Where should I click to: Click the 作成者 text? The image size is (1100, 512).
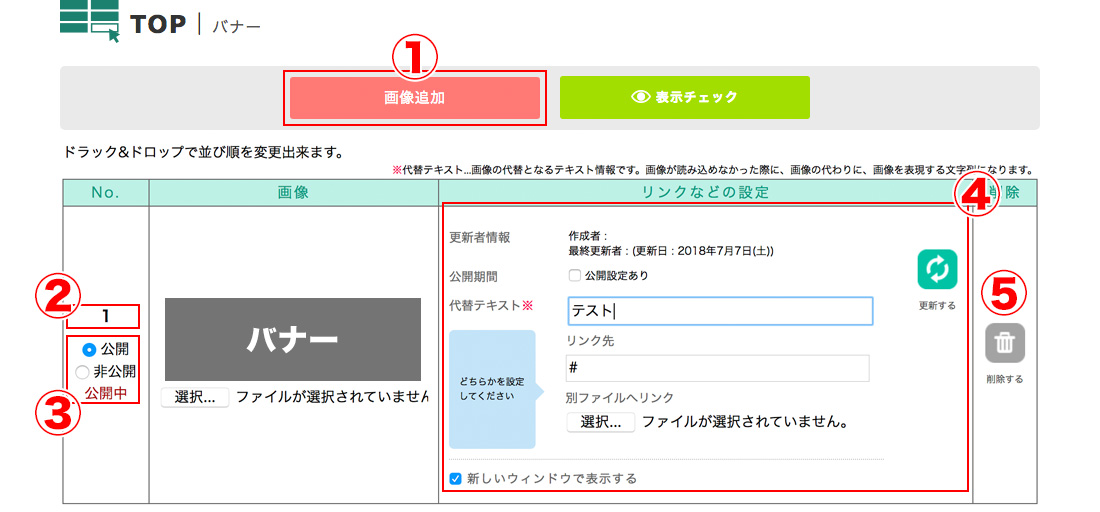point(588,237)
